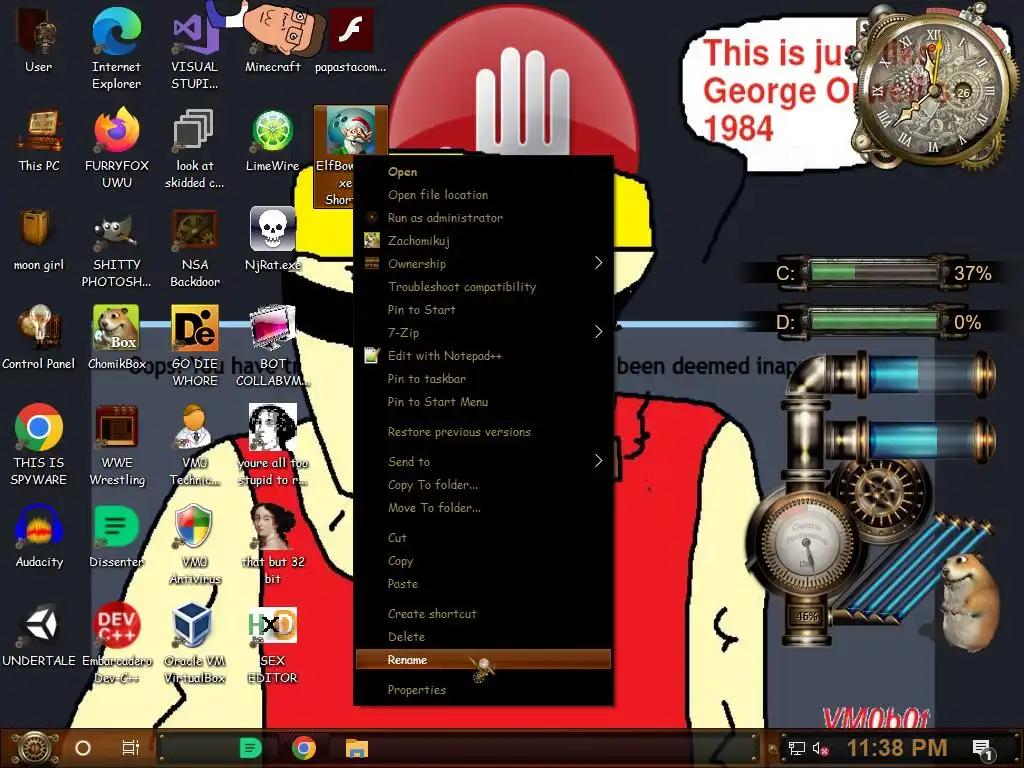The width and height of the screenshot is (1024, 768).
Task: Click the 11:38 PM taskbar clock
Action: (897, 748)
